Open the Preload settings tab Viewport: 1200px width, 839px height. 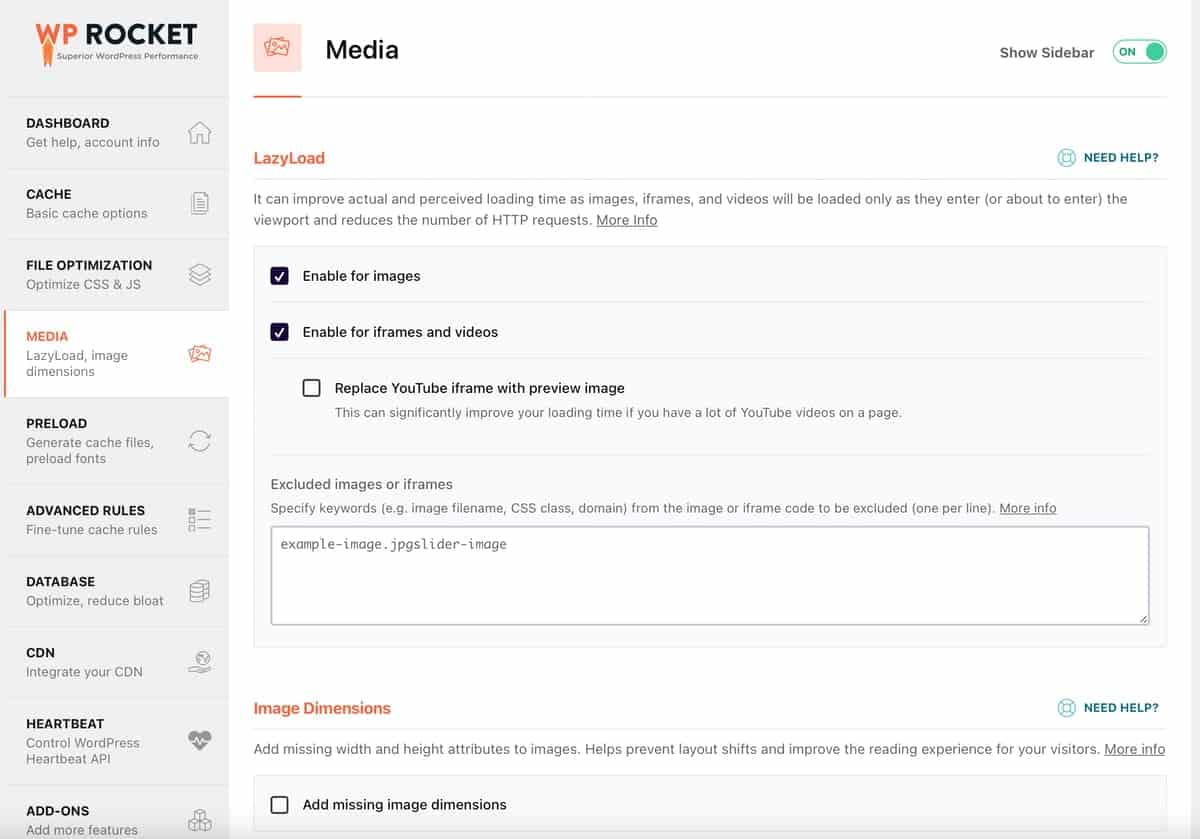coord(116,440)
